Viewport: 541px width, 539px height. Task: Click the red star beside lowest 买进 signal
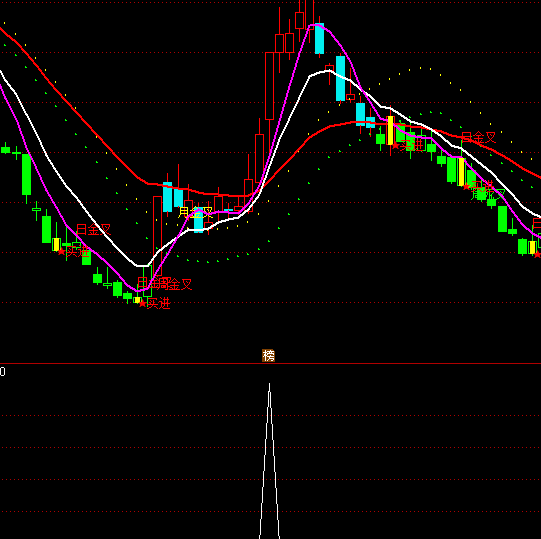tap(142, 304)
